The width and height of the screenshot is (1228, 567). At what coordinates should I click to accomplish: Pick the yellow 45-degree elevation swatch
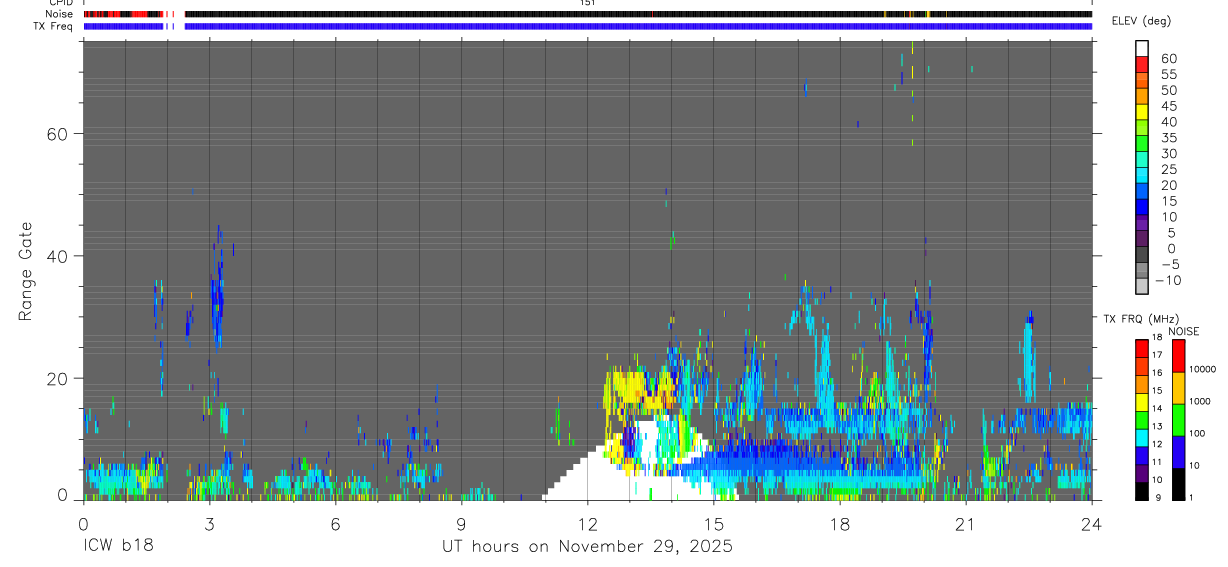[x=1142, y=112]
